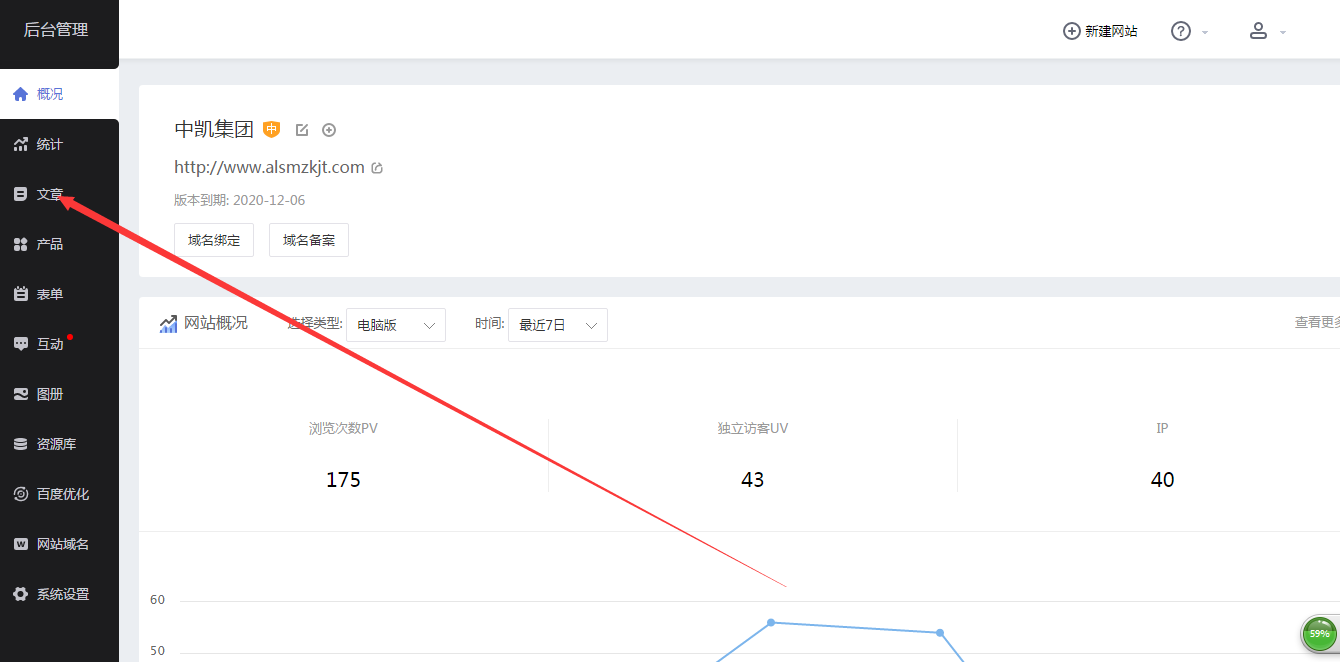Image resolution: width=1340 pixels, height=662 pixels.
Task: Click the green 59% floating indicator
Action: 1319,633
